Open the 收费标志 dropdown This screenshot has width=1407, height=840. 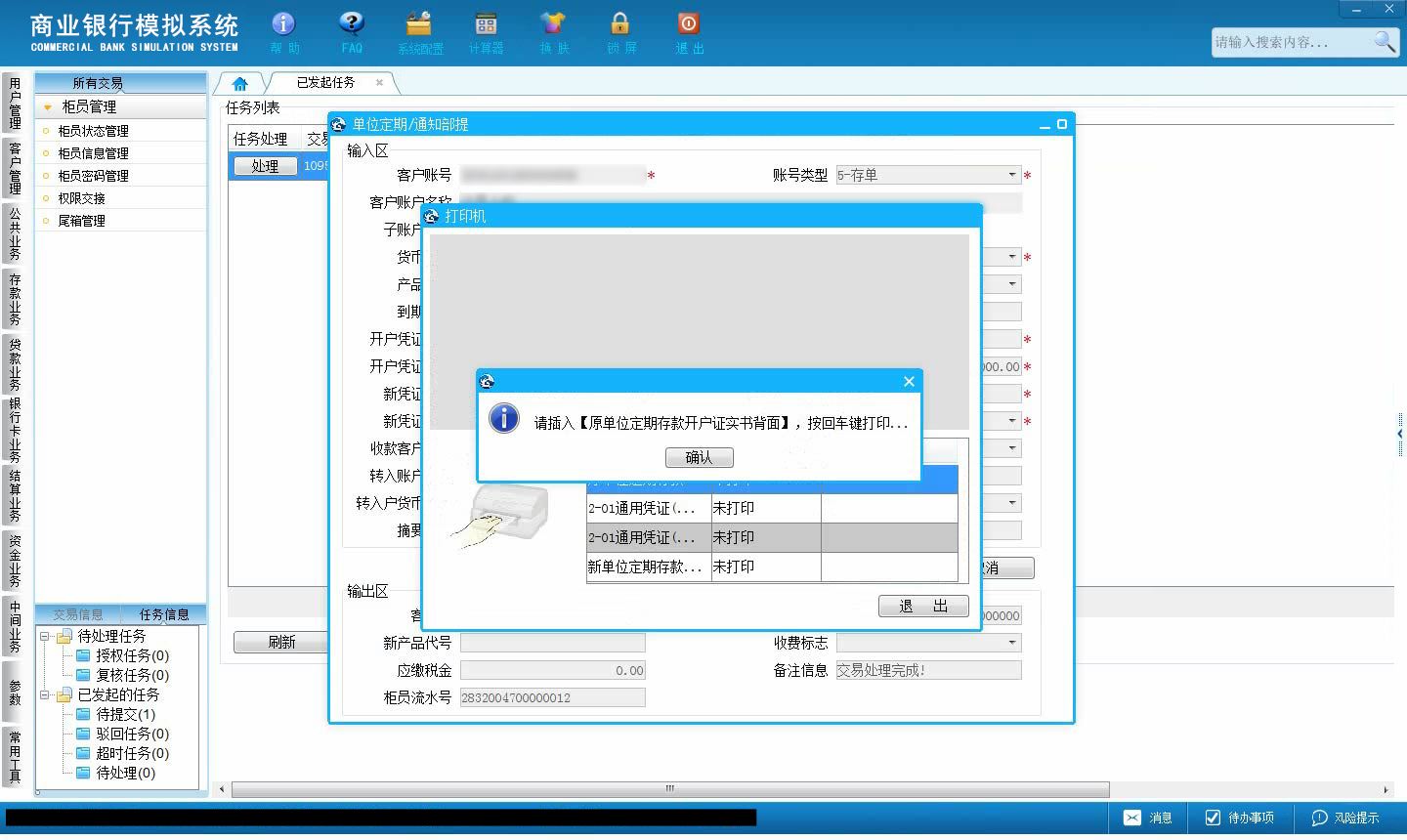pos(1012,643)
